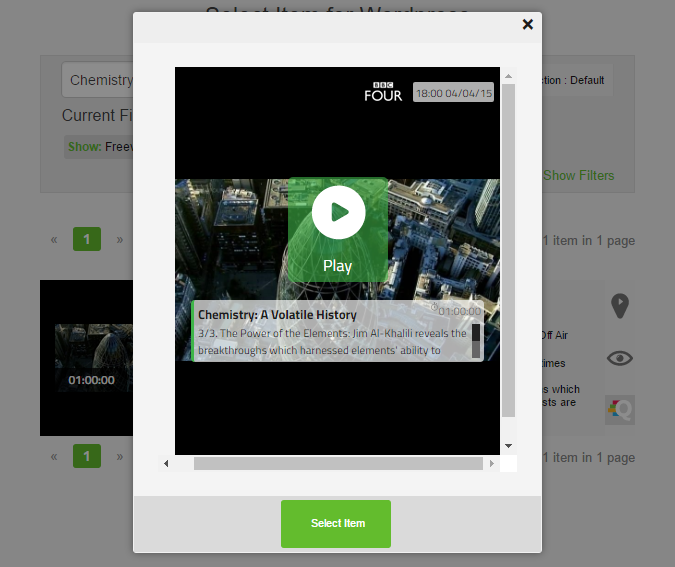Screen dimensions: 675x567
Task: Click the scroll up arrow in preview
Action: click(508, 76)
